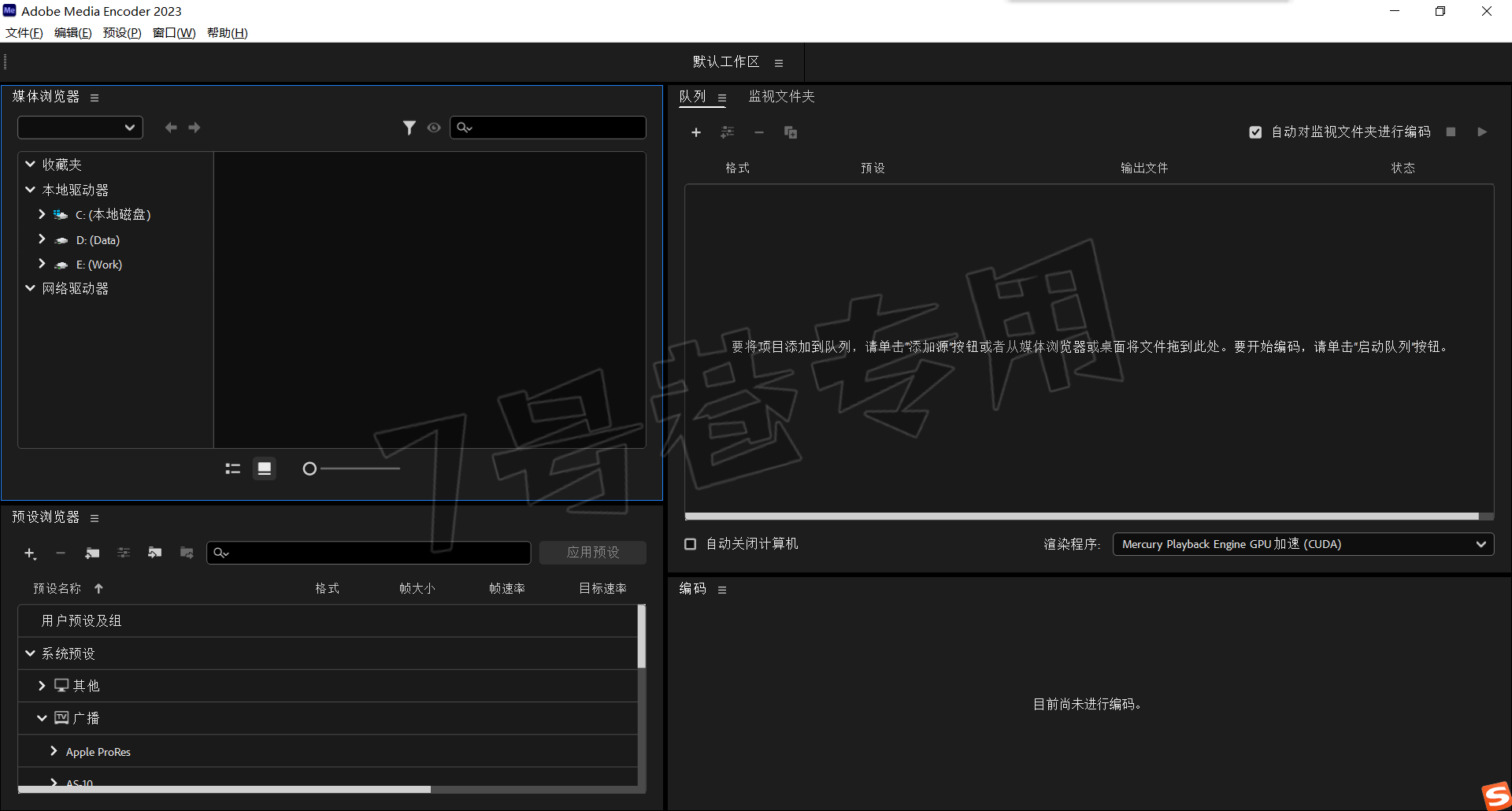Open the Media Browser panel menu icon

pyautogui.click(x=94, y=98)
